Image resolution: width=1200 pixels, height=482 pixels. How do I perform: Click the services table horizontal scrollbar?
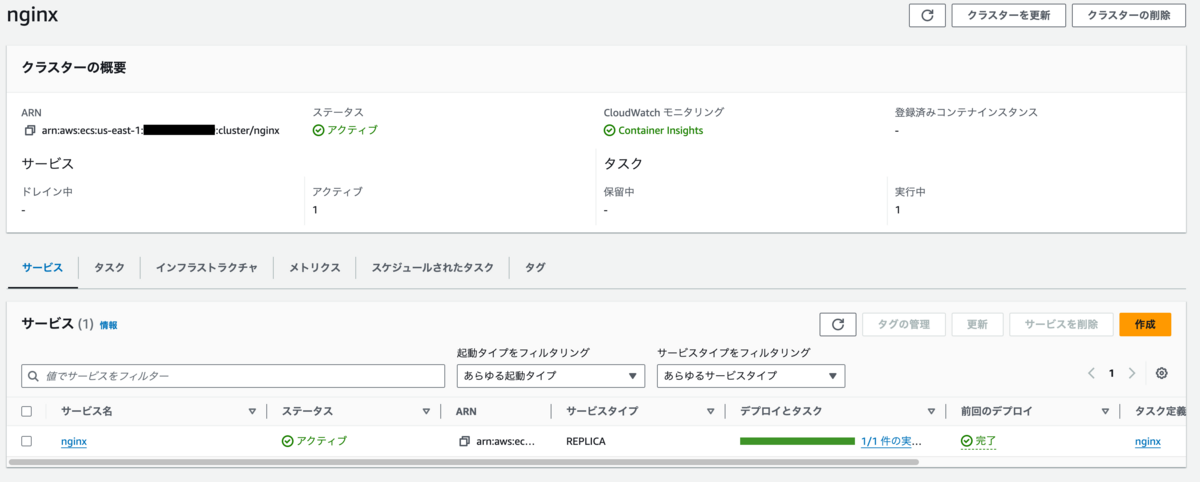tap(463, 462)
